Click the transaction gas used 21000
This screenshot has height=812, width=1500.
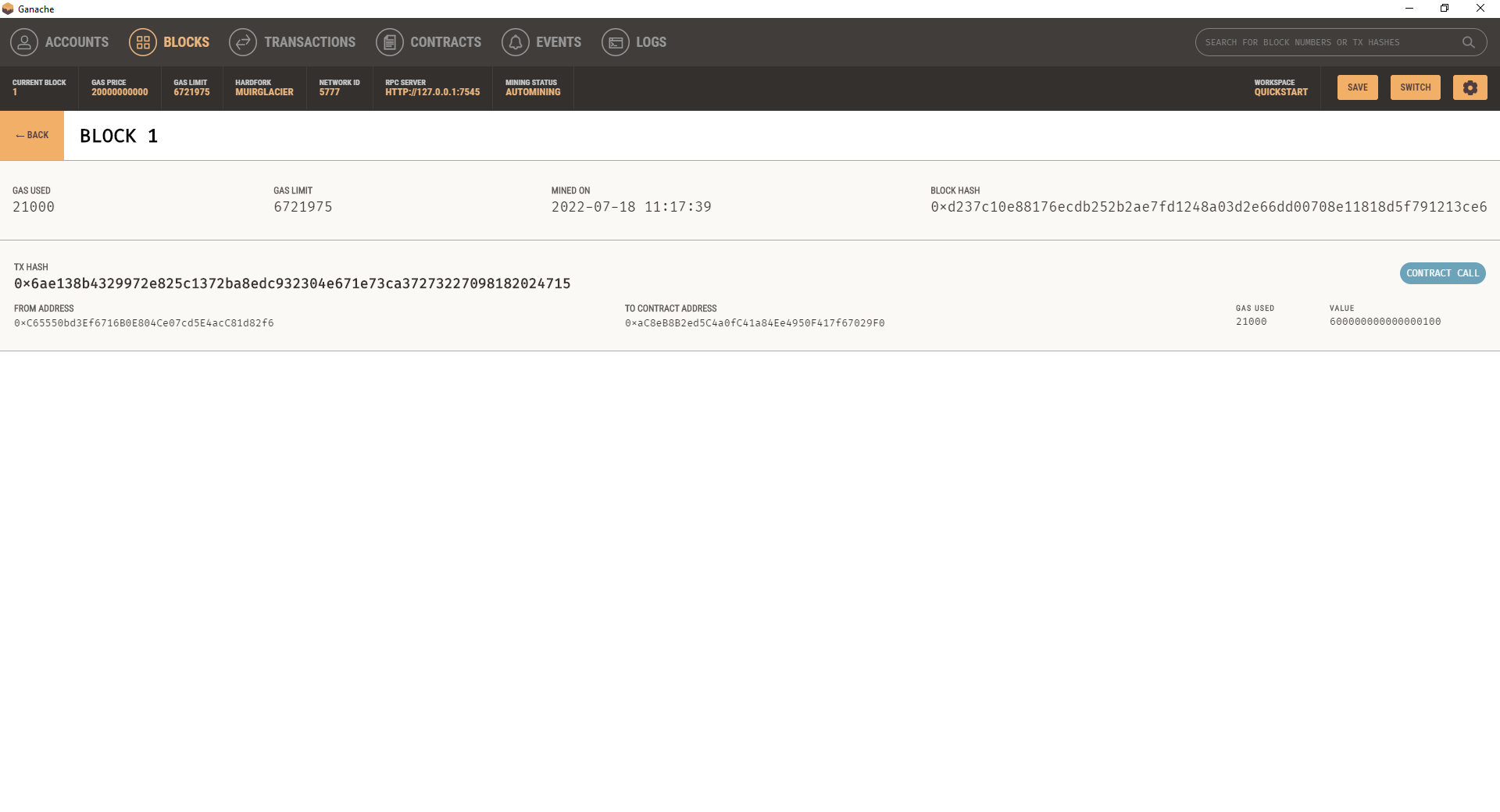[x=1252, y=322]
